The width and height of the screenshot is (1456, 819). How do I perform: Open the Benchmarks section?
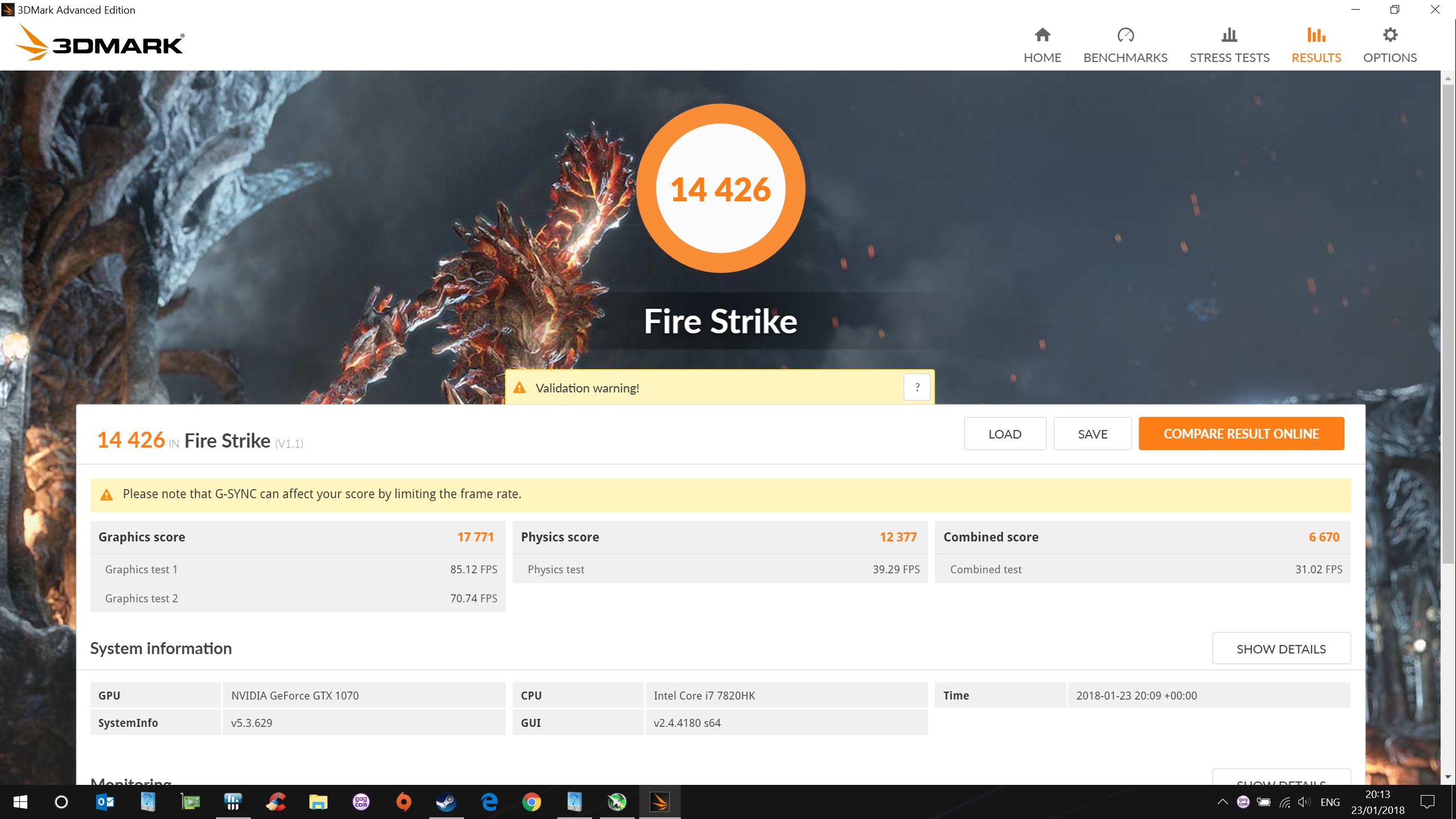(x=1125, y=45)
